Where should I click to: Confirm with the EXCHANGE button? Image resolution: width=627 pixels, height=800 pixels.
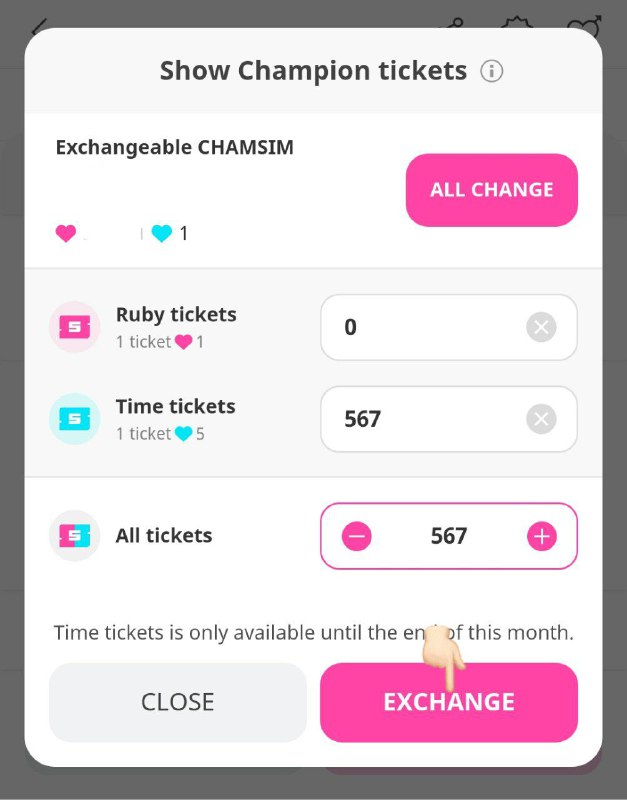[x=449, y=702]
